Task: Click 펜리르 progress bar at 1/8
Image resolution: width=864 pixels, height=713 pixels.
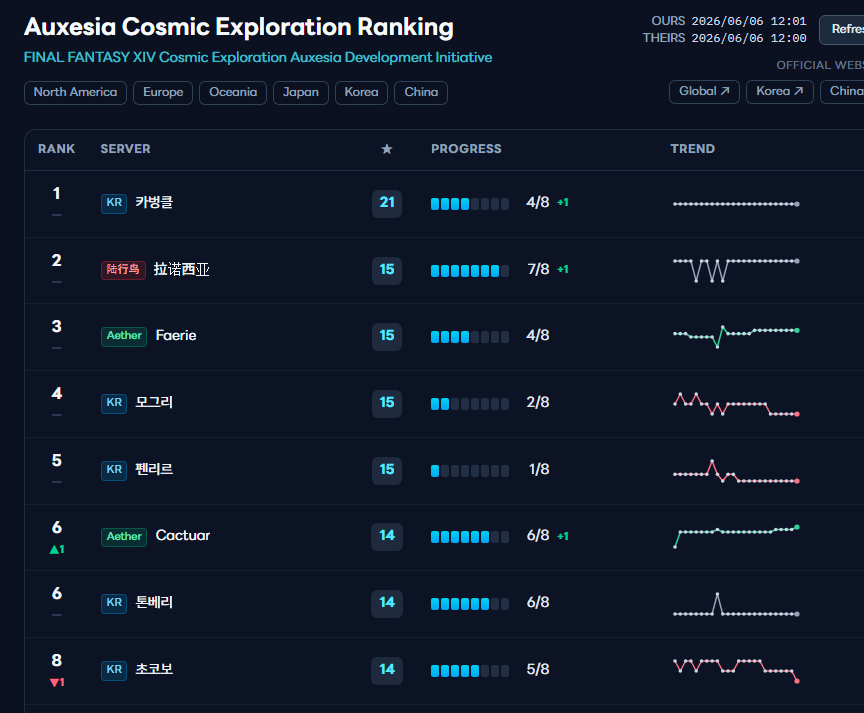Action: (x=469, y=471)
